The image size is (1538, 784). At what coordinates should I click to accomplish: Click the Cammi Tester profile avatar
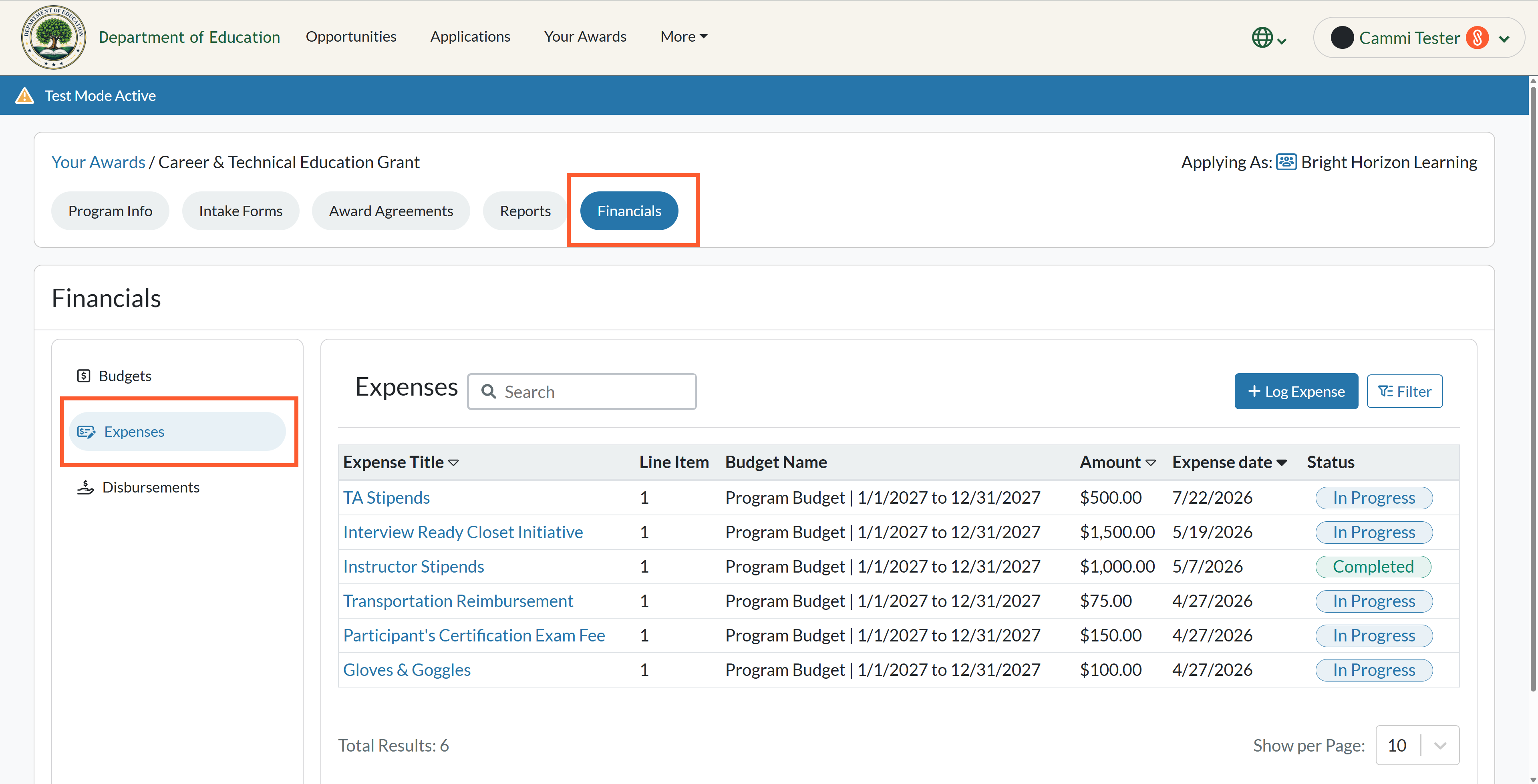pos(1342,38)
